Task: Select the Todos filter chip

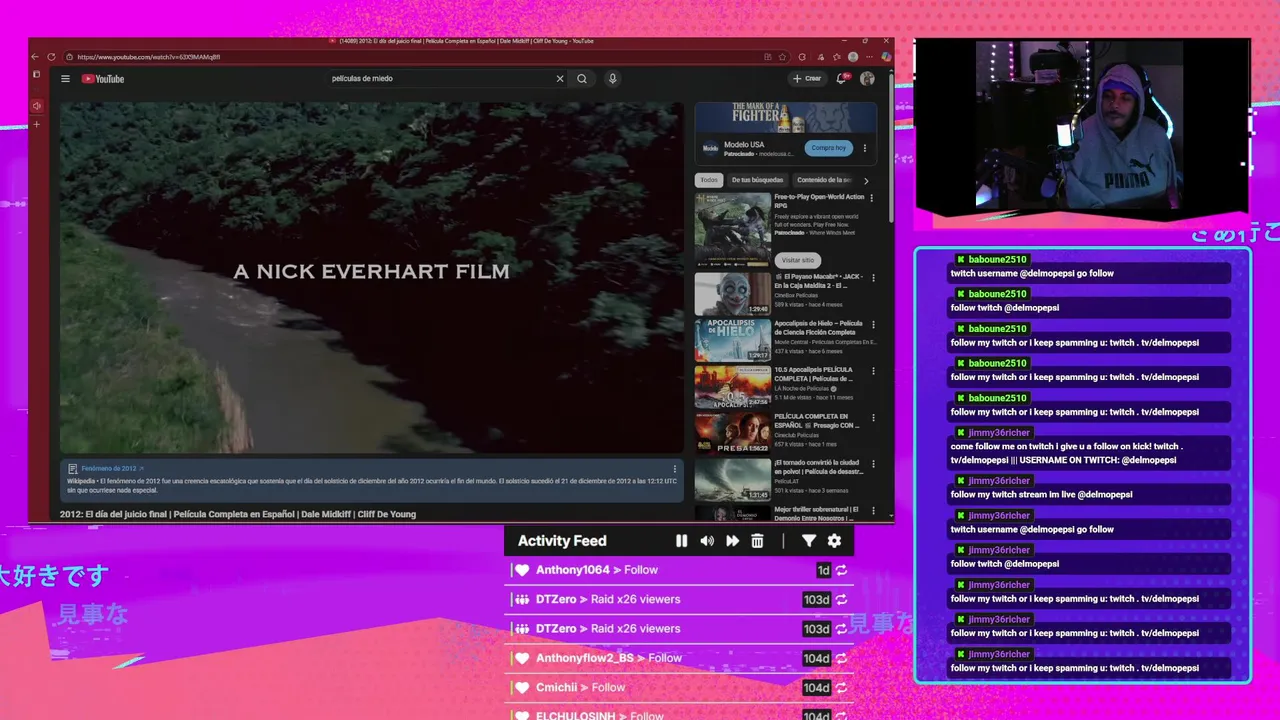Action: click(708, 180)
